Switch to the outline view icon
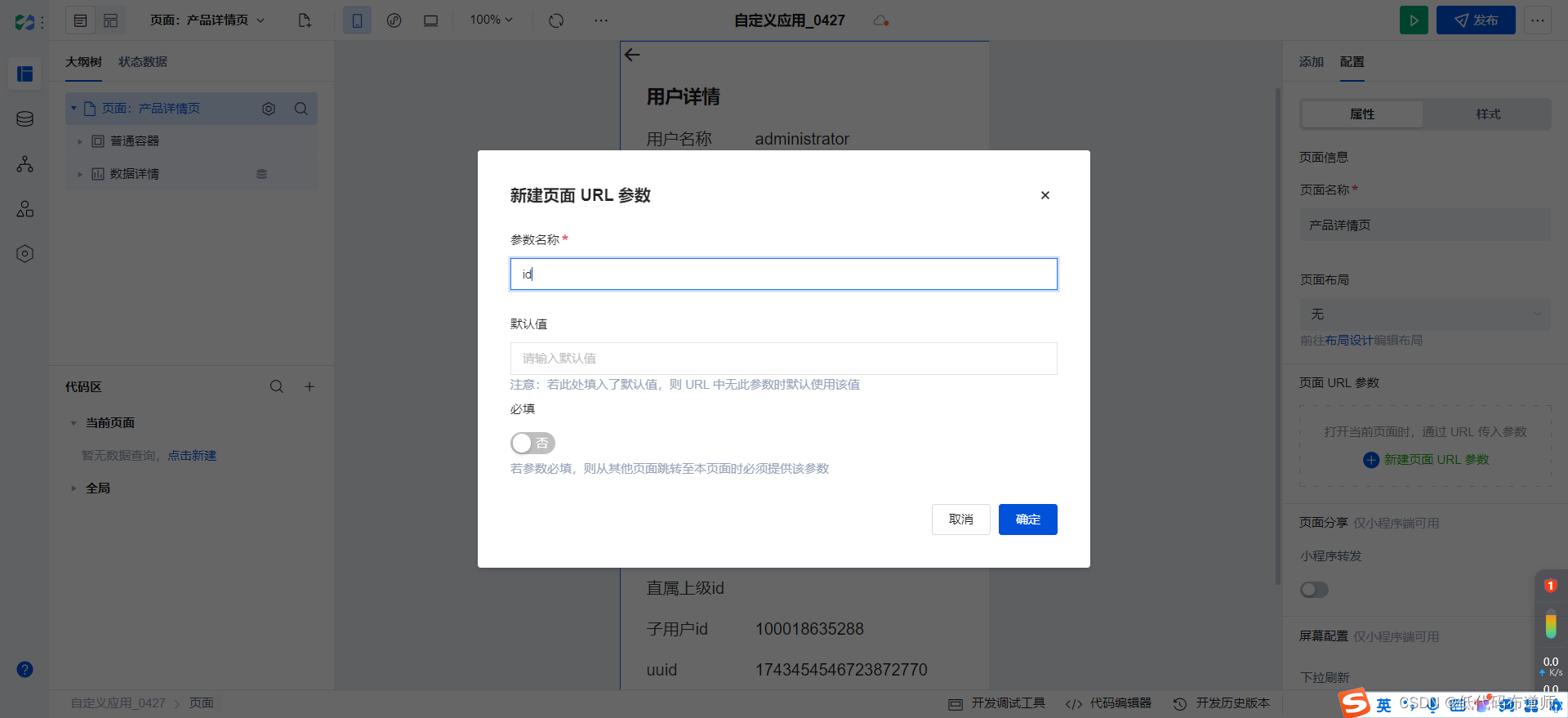This screenshot has width=1568, height=718. tap(80, 20)
